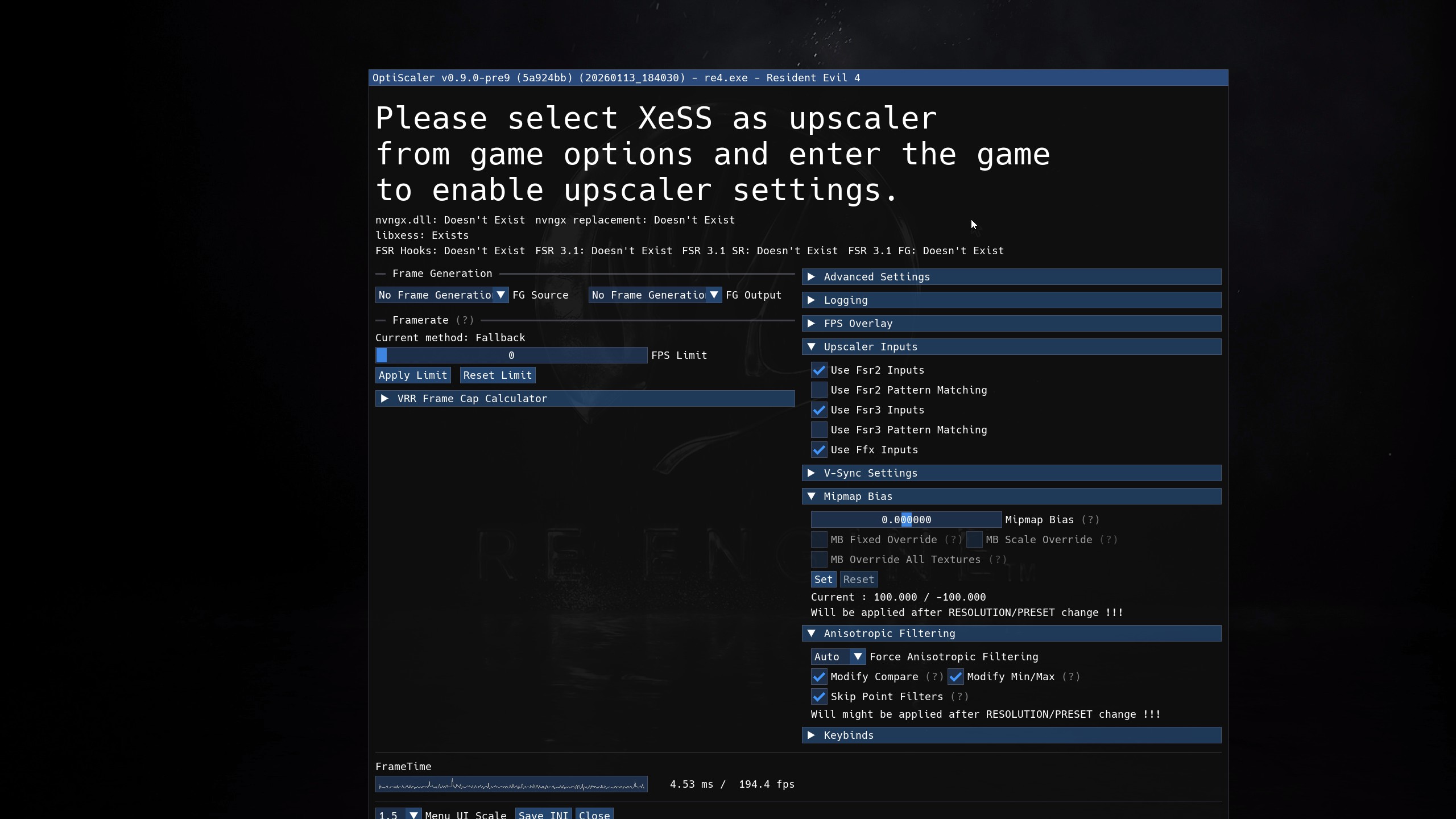Uncheck the Modify Compare option
The height and width of the screenshot is (819, 1456).
819,677
